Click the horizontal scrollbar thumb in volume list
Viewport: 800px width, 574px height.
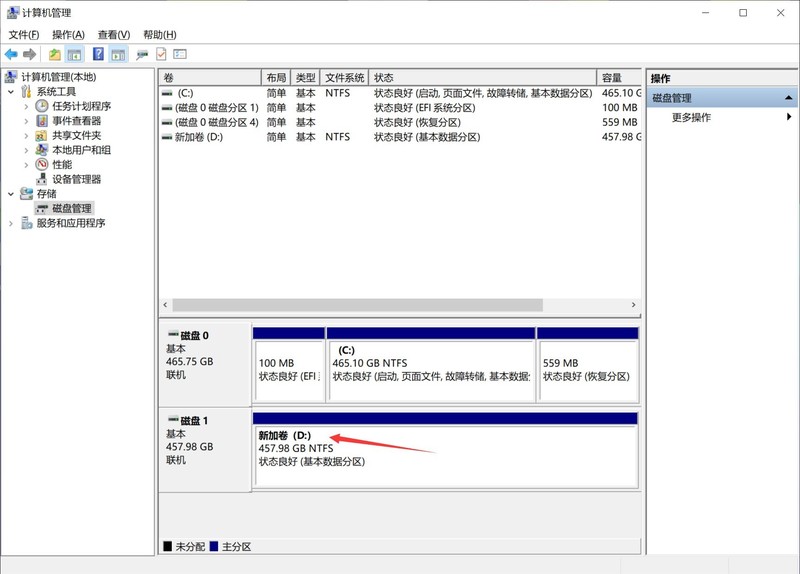(x=358, y=305)
